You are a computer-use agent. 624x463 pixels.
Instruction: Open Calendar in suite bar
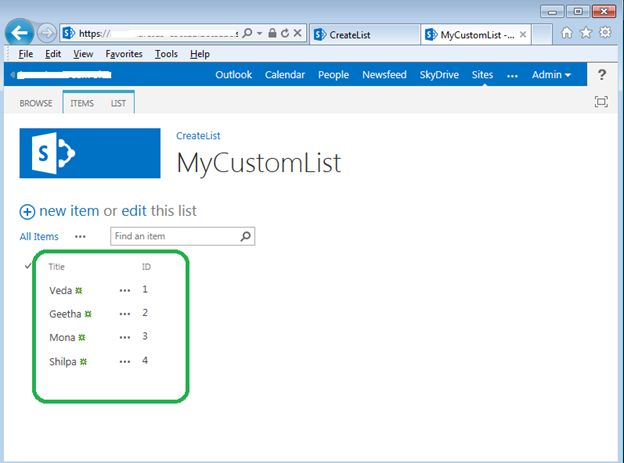tap(285, 75)
